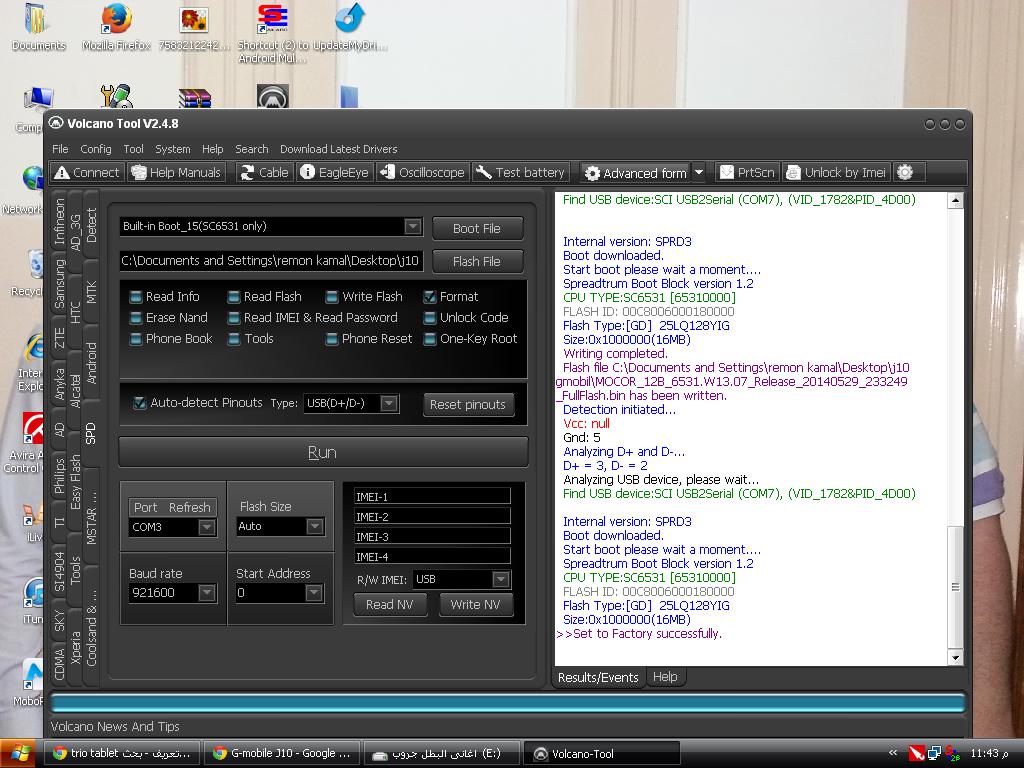Select the Samsung side tab

(x=59, y=284)
